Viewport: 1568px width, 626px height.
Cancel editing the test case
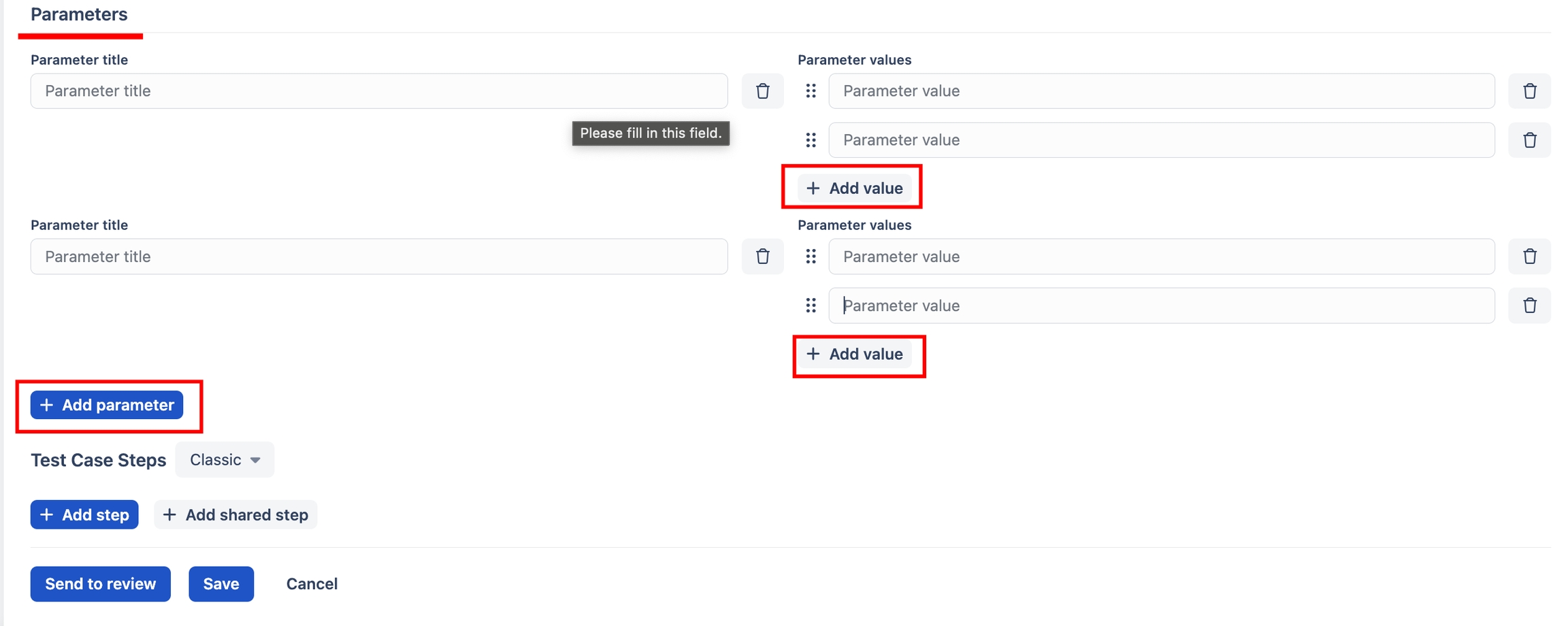click(x=312, y=584)
